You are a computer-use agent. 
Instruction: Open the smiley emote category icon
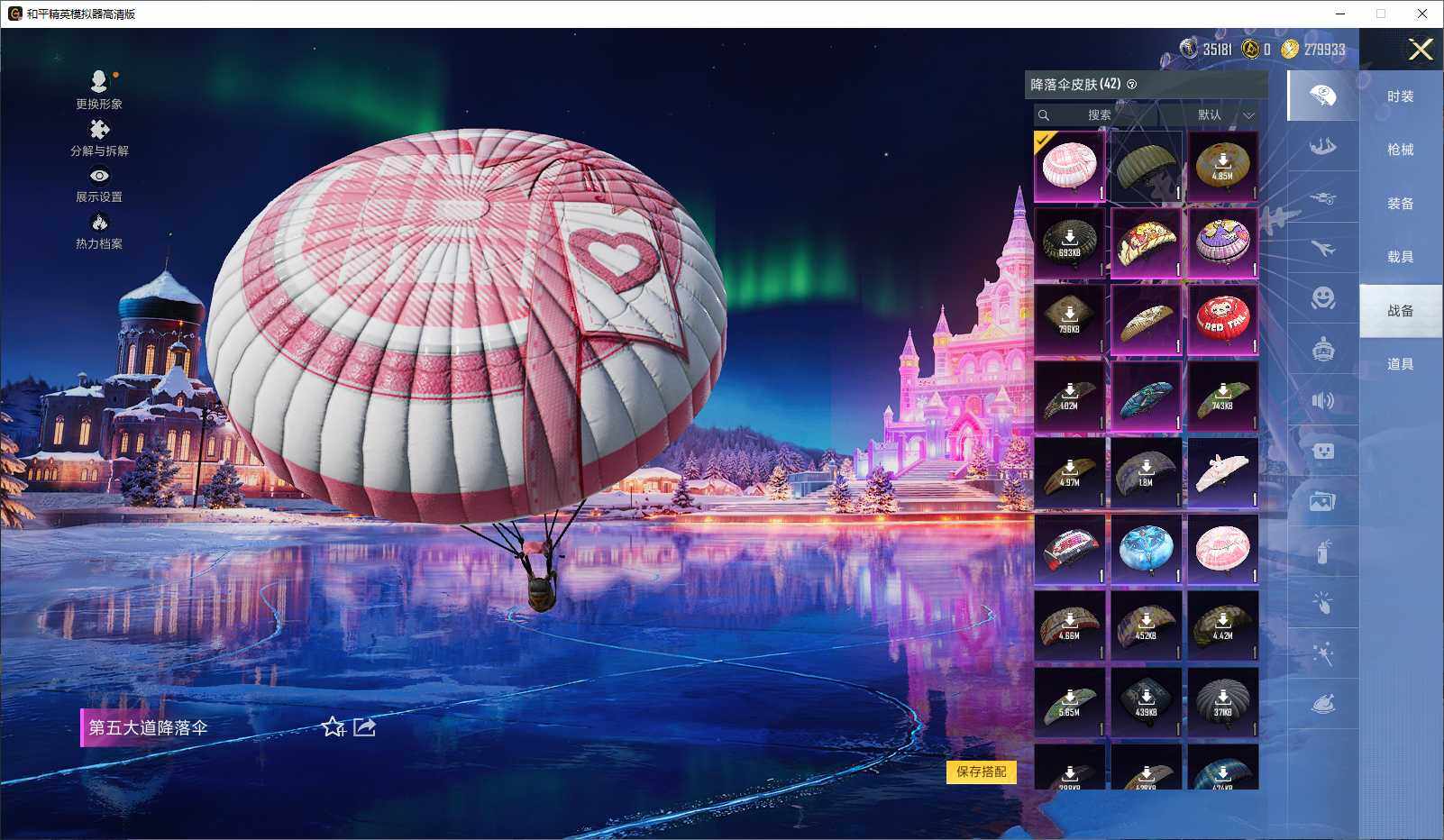[1322, 298]
